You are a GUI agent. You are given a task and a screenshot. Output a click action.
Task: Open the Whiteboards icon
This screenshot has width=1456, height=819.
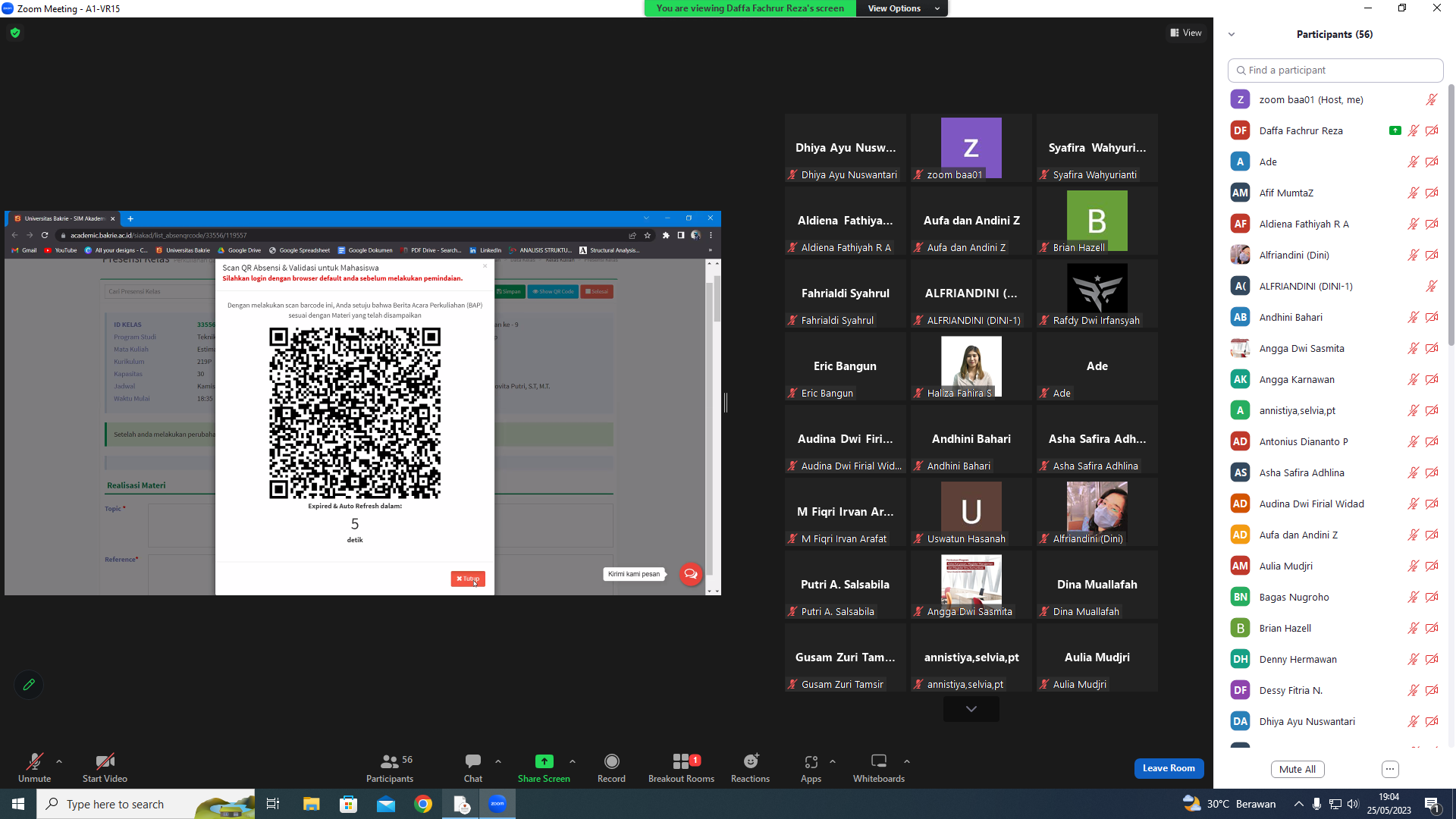point(879,761)
